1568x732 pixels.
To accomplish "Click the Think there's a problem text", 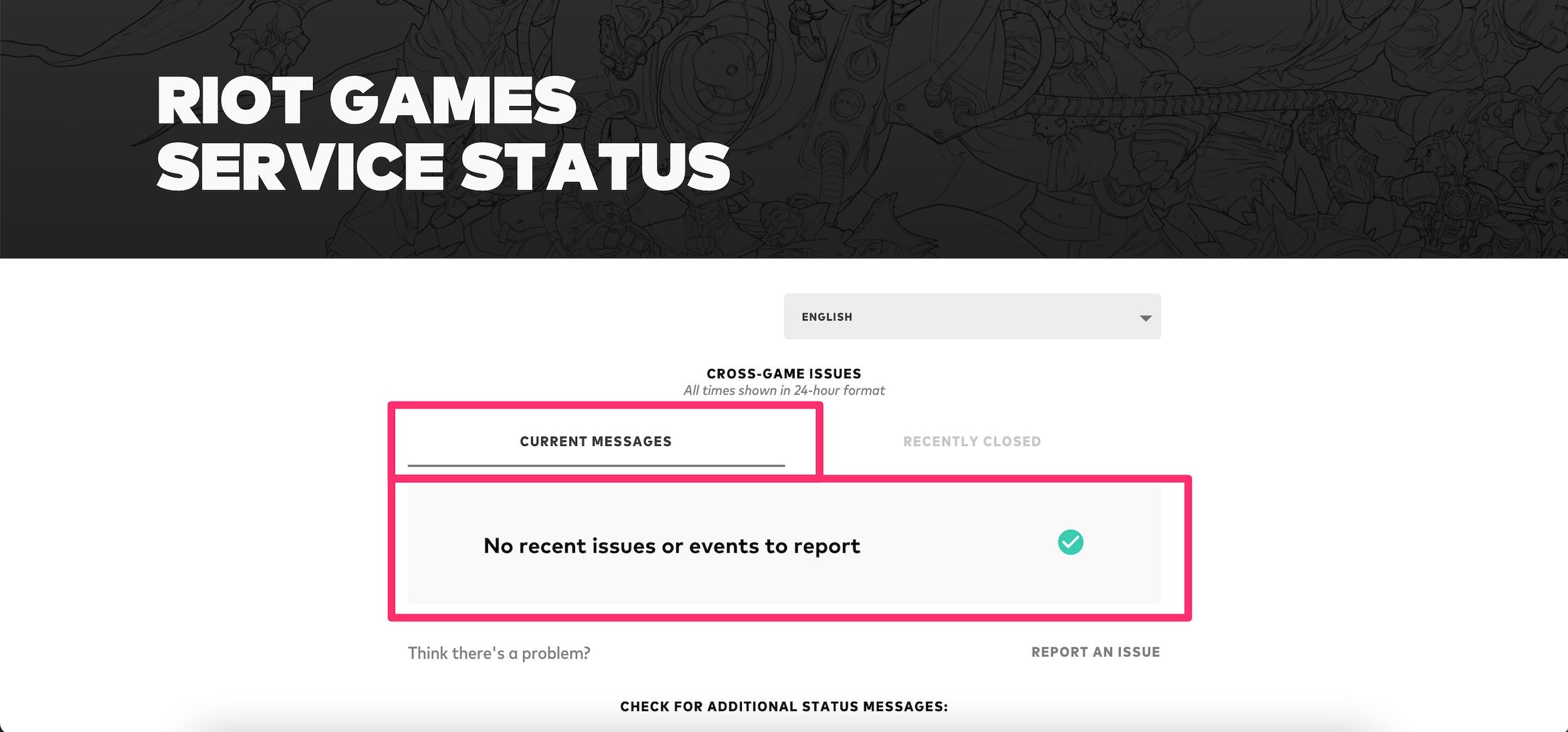I will (500, 653).
